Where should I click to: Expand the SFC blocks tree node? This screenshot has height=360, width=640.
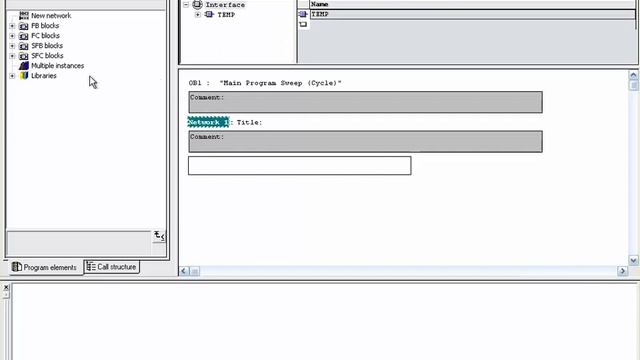tap(12, 56)
